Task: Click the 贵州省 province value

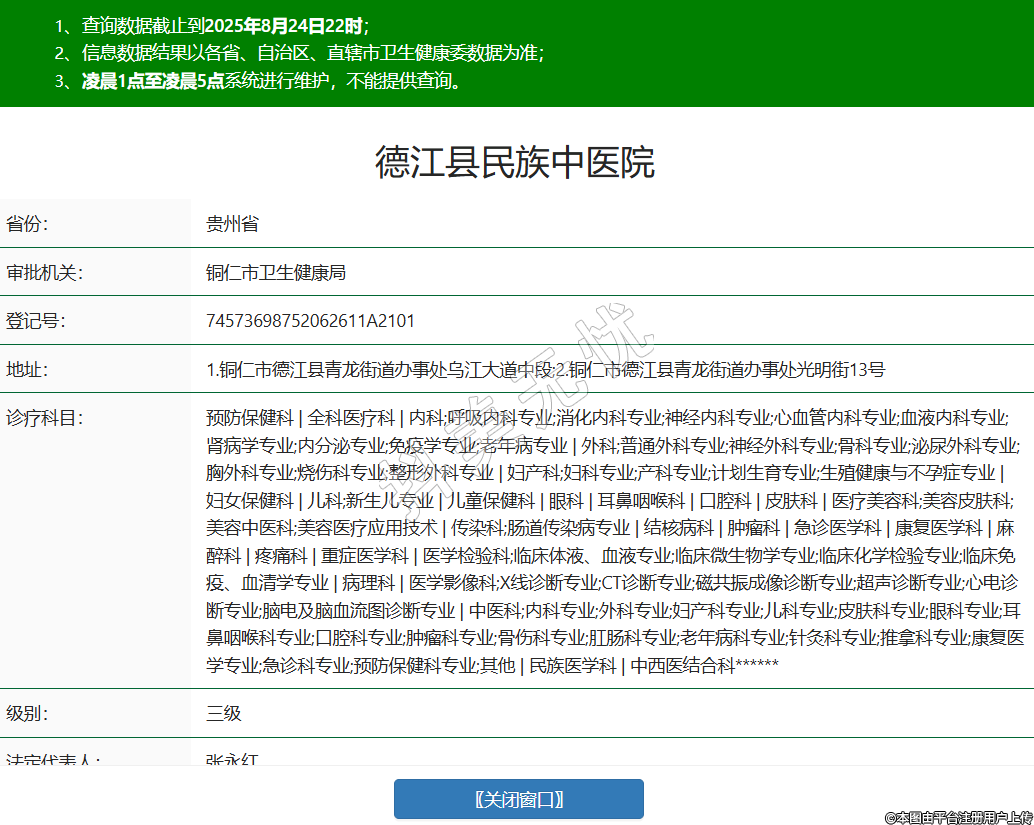Action: (232, 223)
